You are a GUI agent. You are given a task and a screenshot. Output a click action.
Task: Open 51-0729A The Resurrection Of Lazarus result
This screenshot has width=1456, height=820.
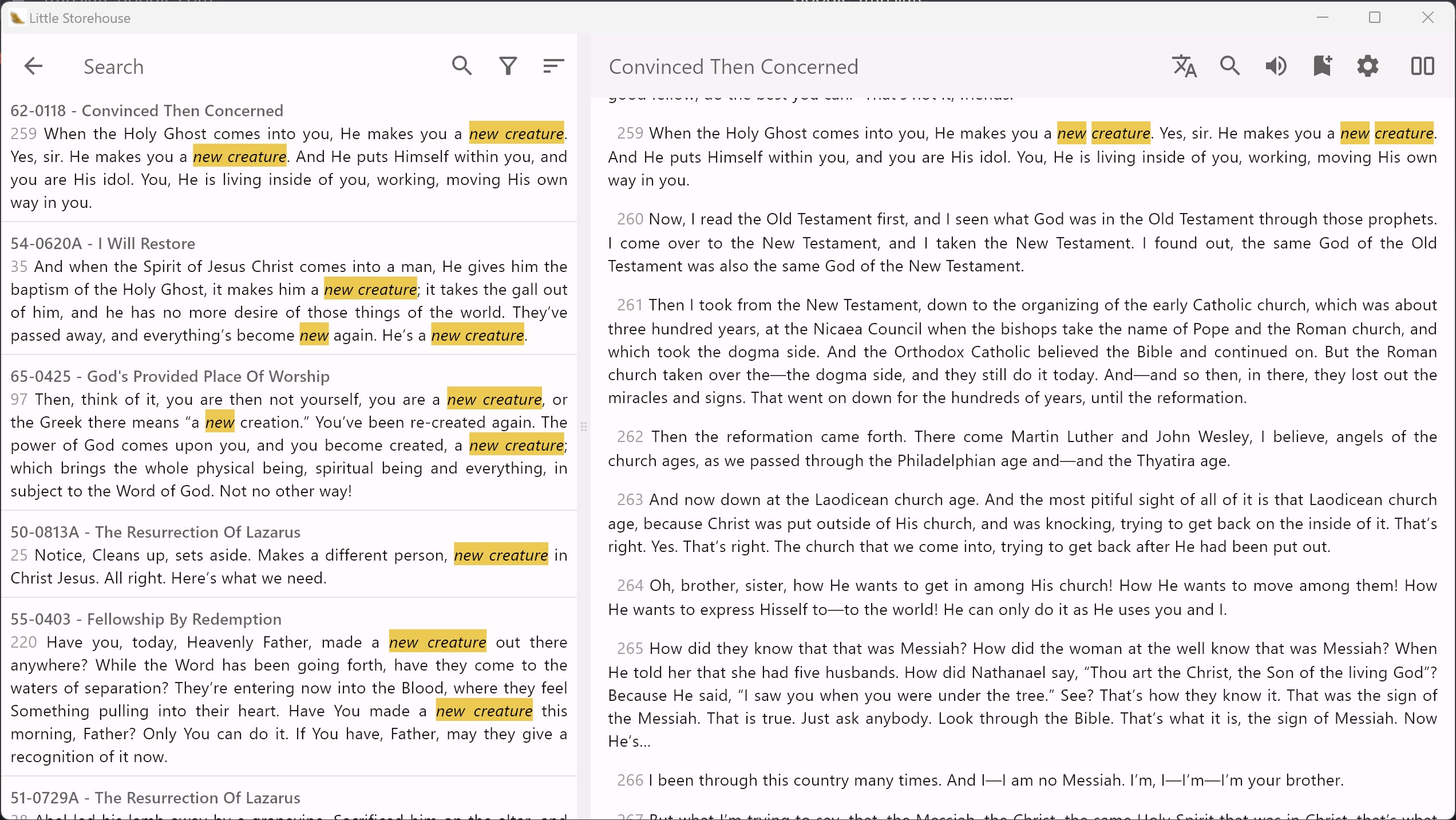click(155, 798)
